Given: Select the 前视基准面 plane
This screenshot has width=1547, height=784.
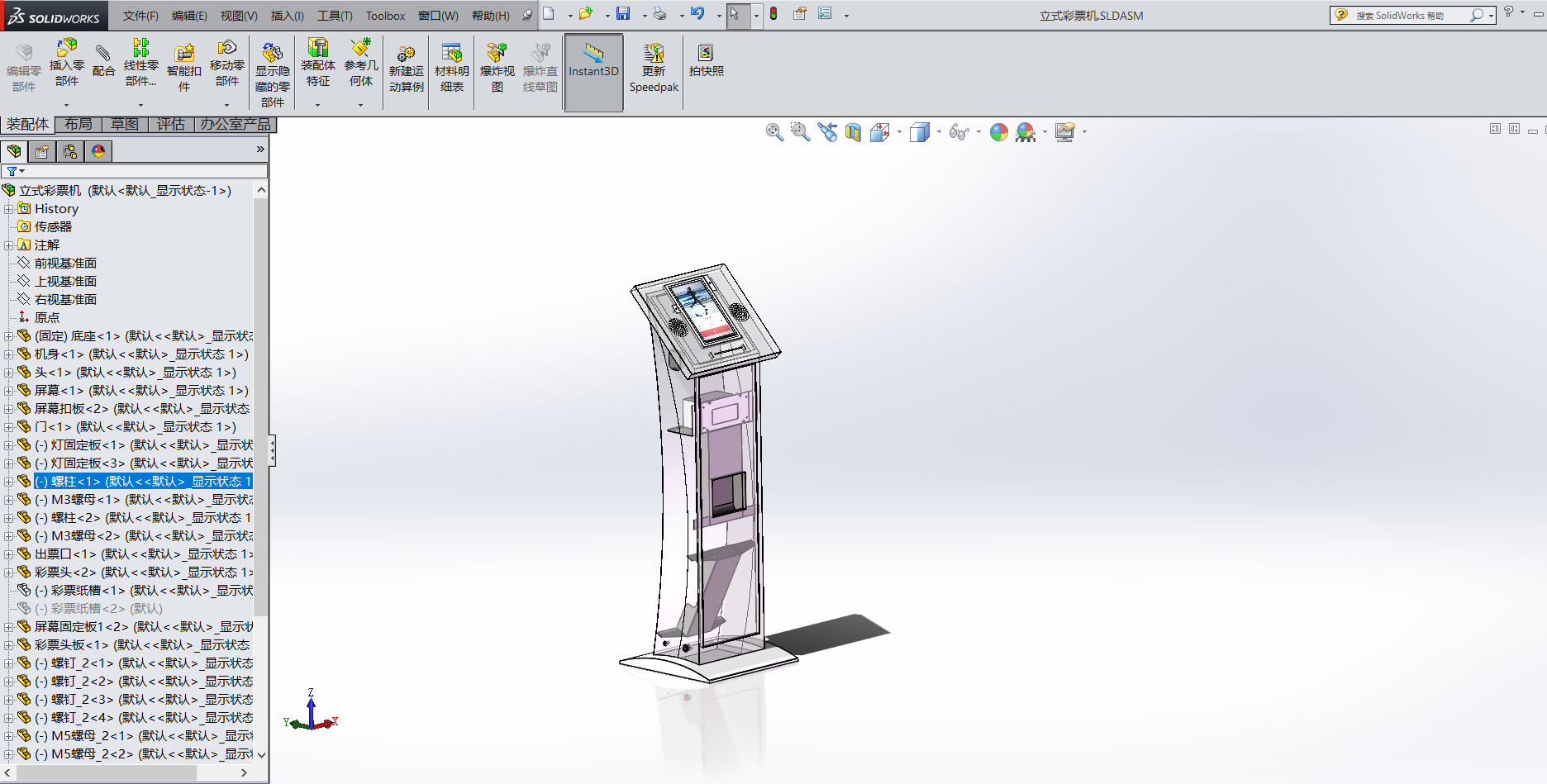Looking at the screenshot, I should click(x=65, y=264).
